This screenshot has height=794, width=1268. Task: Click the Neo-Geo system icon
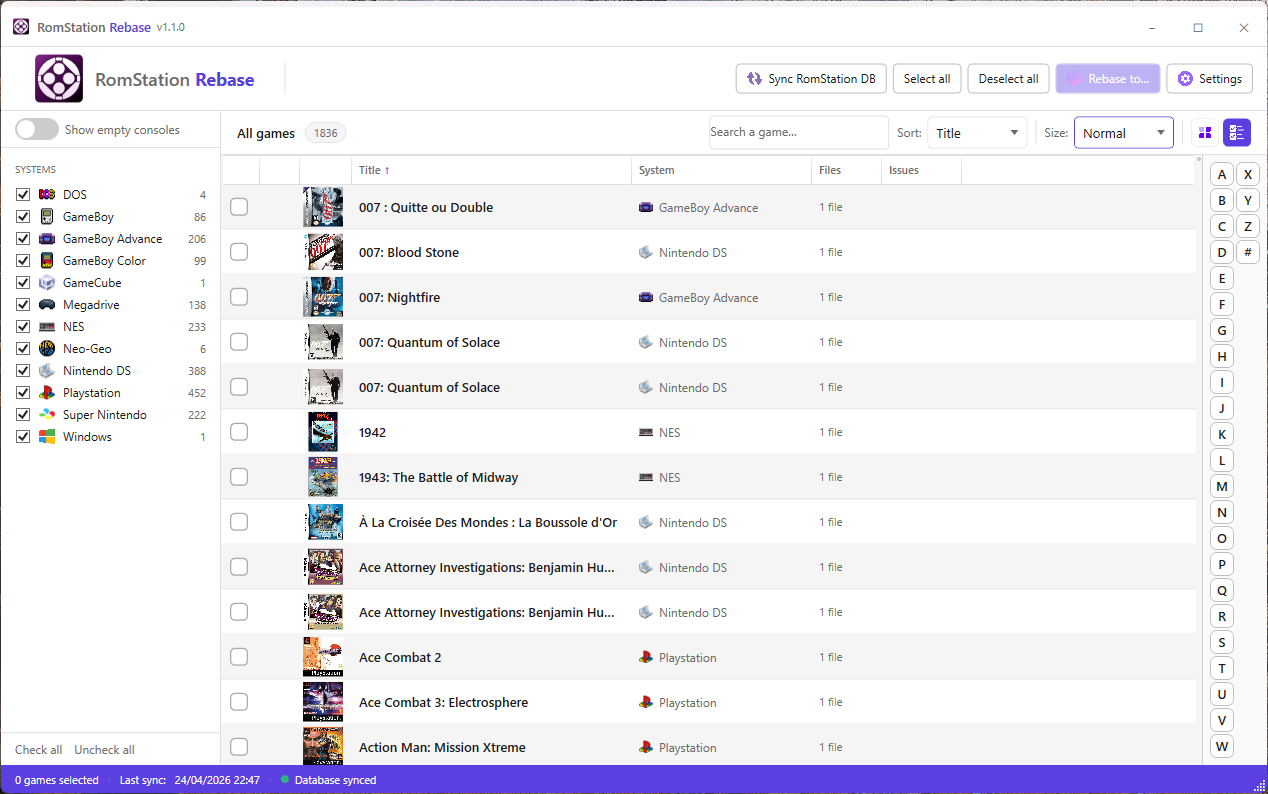47,349
